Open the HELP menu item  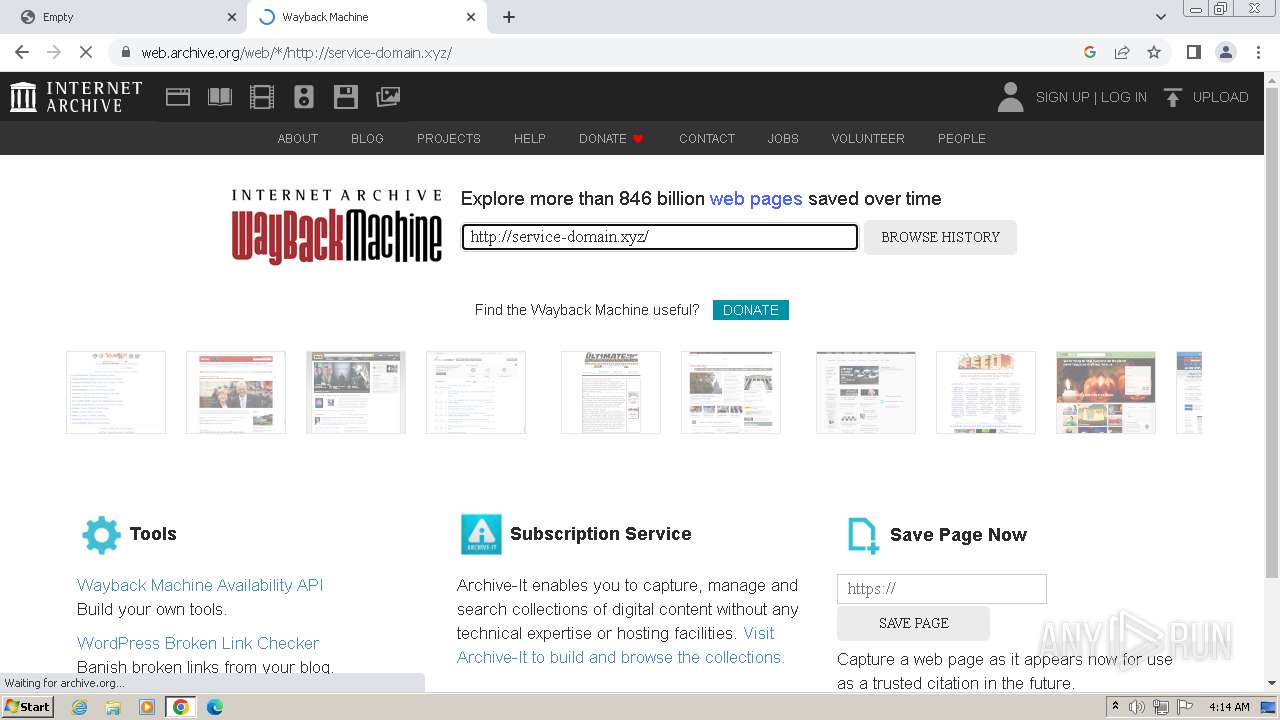click(x=530, y=138)
